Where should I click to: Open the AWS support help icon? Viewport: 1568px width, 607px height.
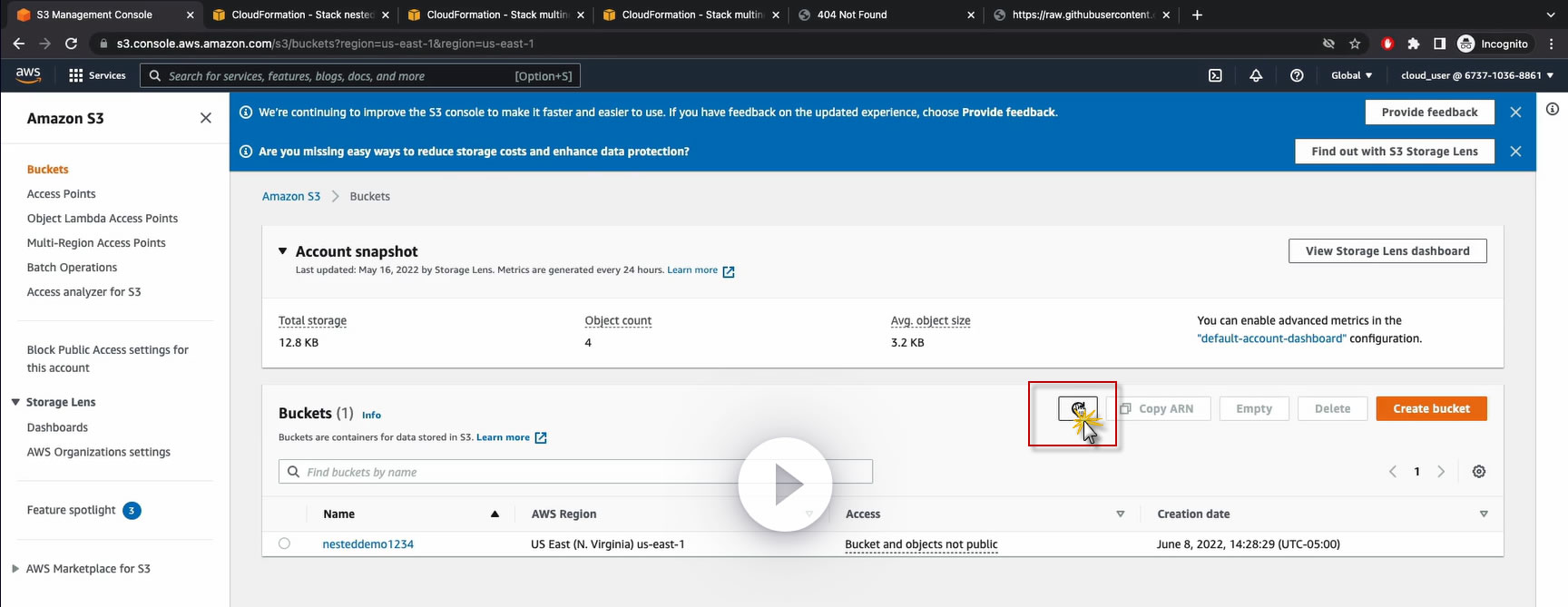coord(1297,75)
